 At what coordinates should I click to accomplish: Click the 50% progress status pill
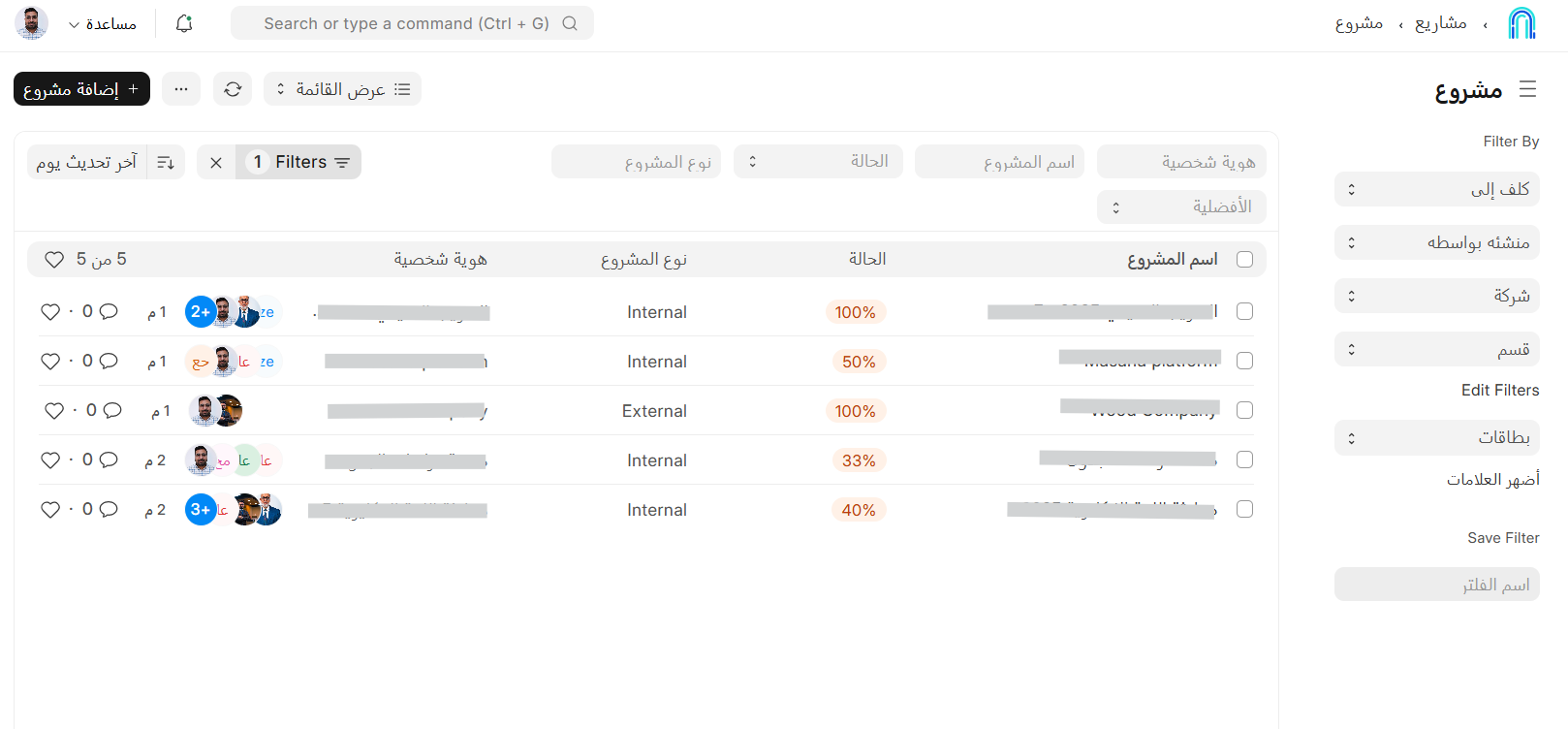tap(858, 362)
